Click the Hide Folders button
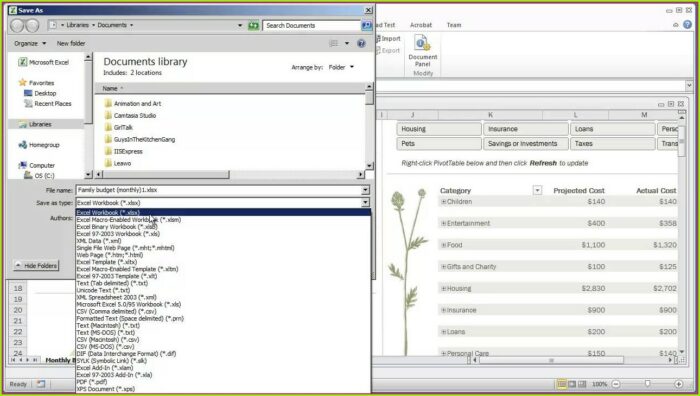700x396 pixels. click(36, 266)
